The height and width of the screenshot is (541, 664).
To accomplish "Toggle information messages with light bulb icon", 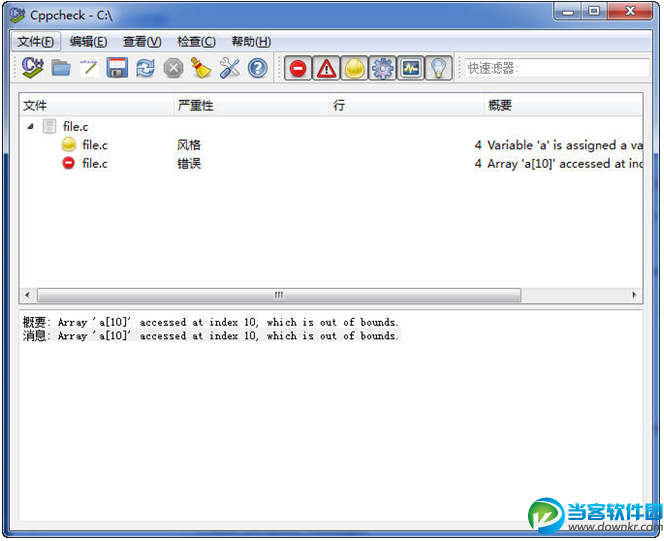I will point(439,68).
